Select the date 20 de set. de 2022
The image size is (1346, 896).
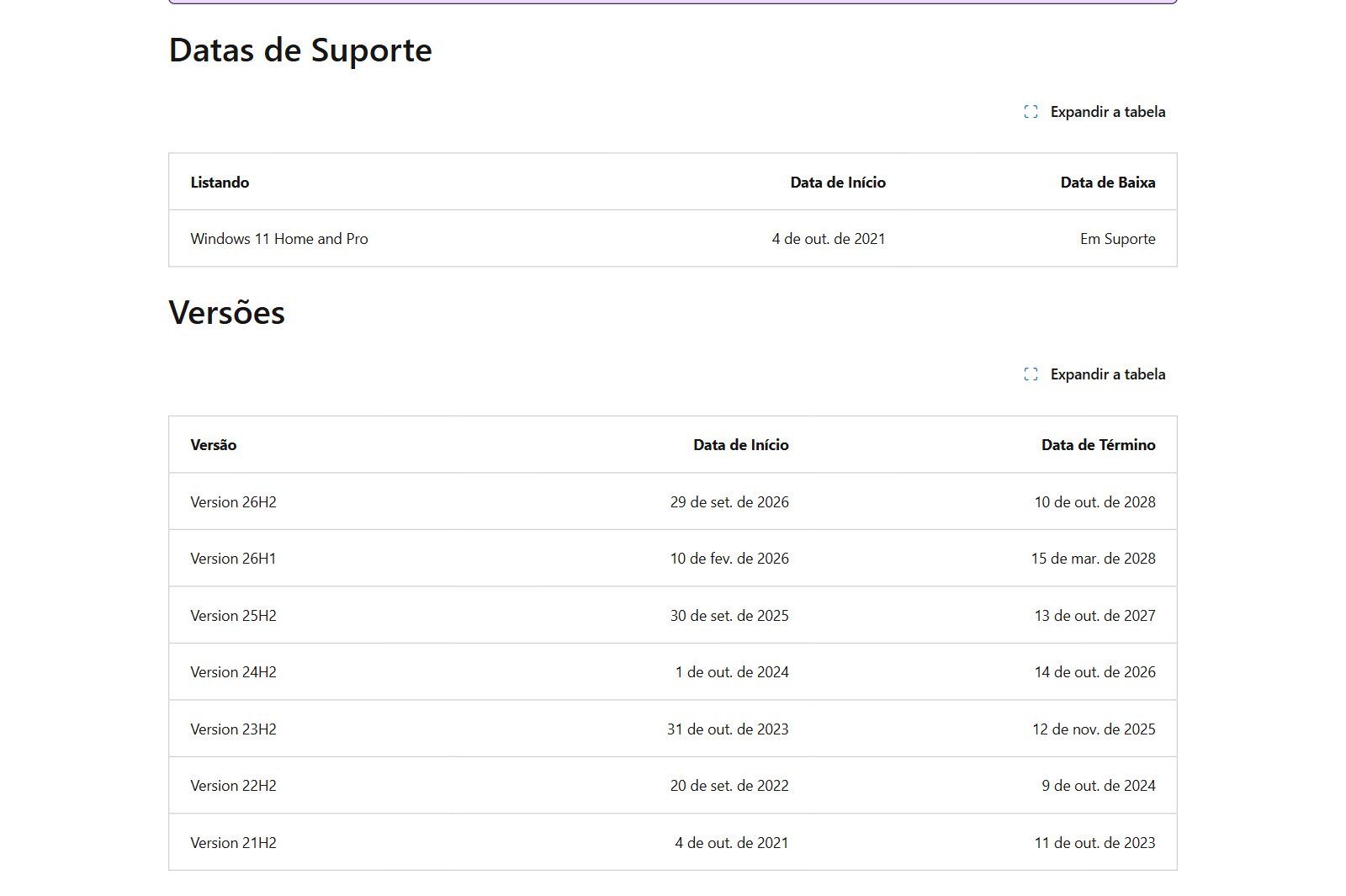coord(729,786)
